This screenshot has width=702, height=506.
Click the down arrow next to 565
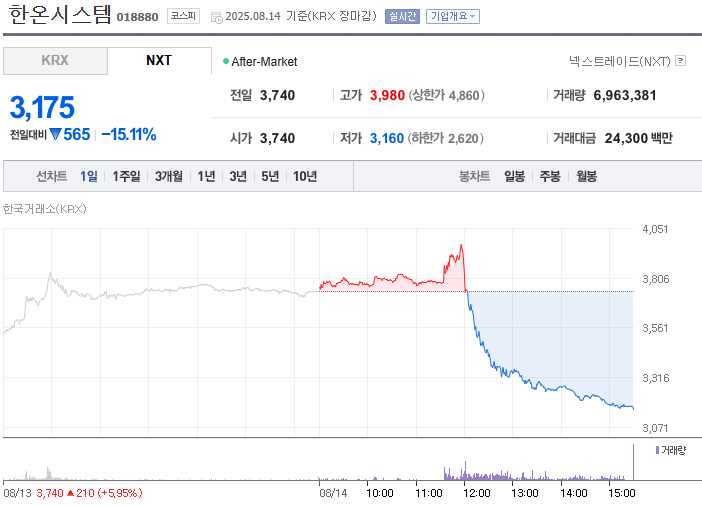pos(56,134)
